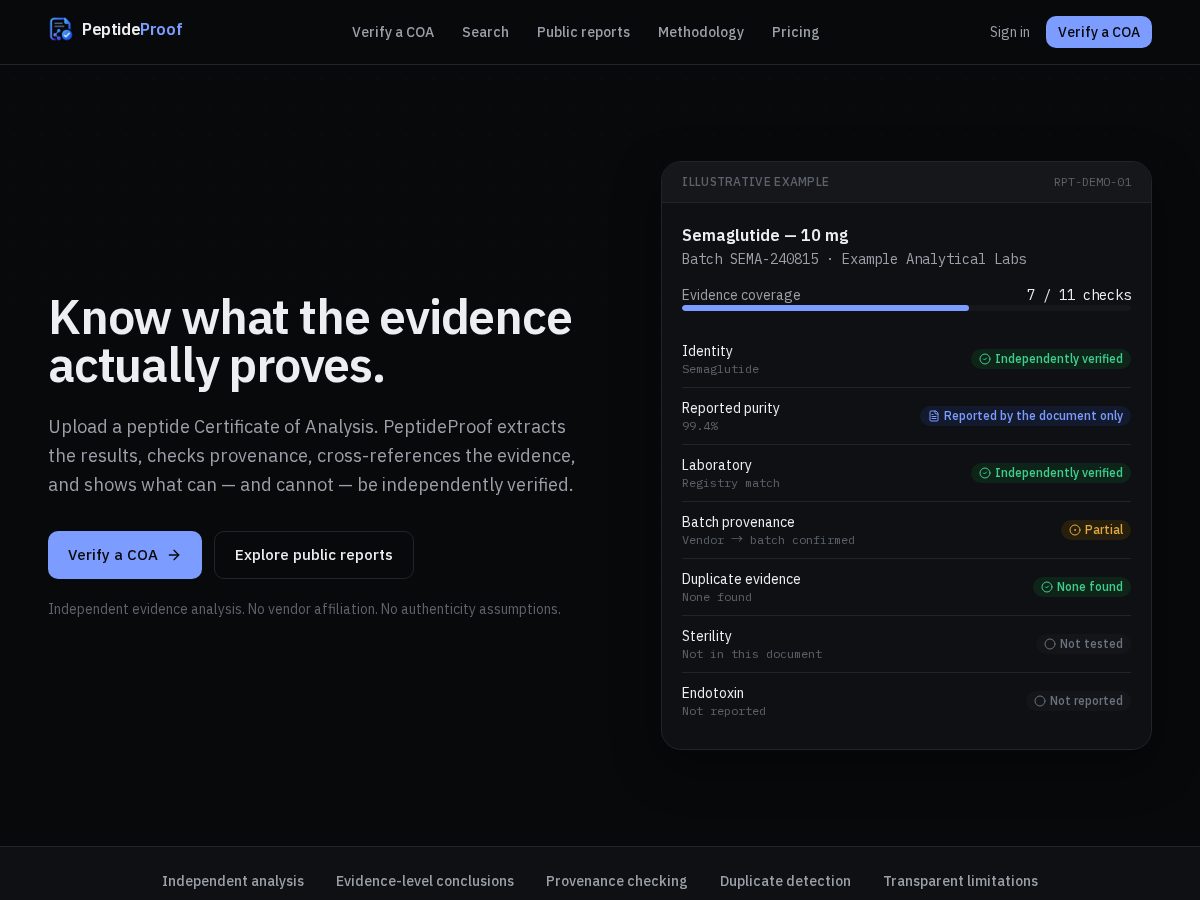Click the Sterility row label

707,636
